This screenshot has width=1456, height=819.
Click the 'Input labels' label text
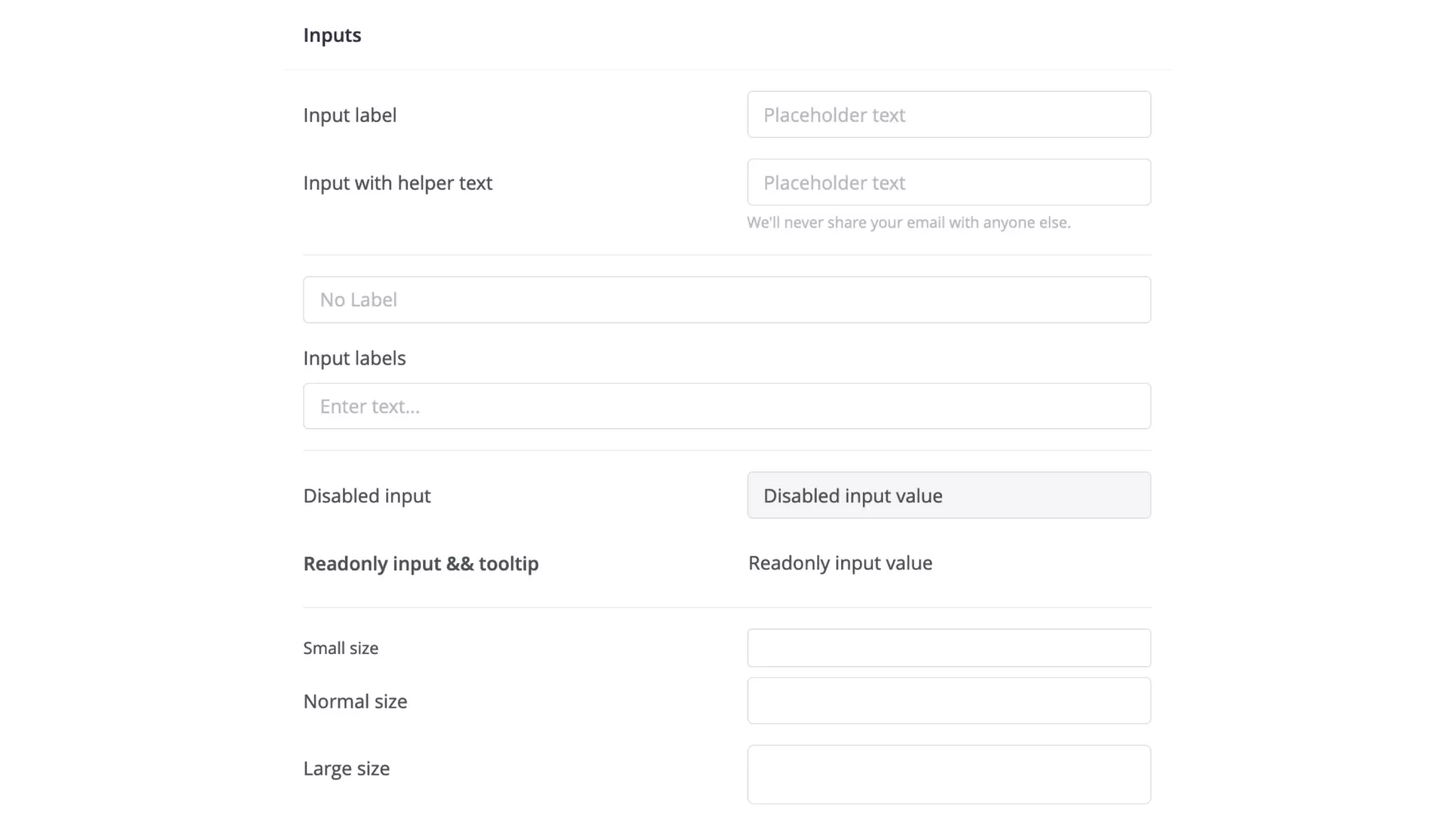tap(354, 358)
